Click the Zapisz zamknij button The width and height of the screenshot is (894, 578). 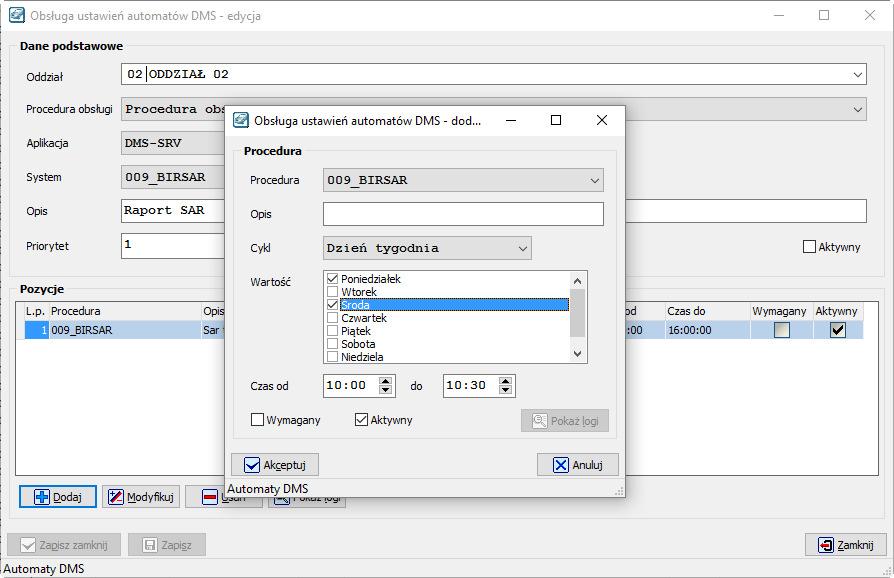64,544
